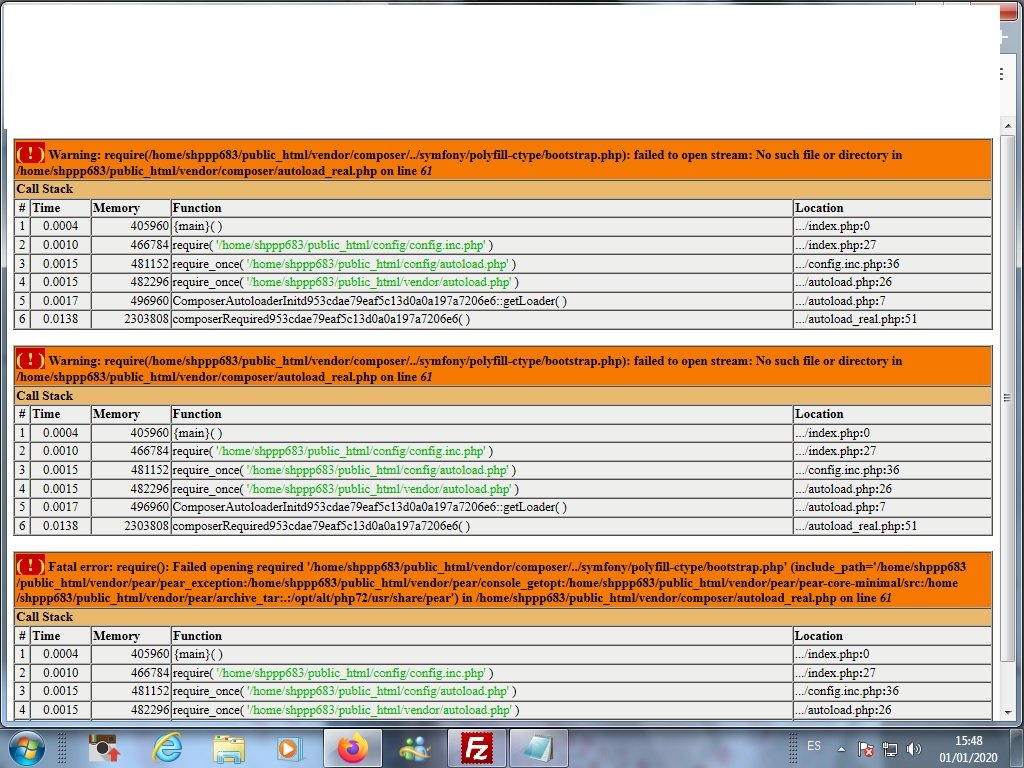
Task: Click '::getLoader( )' function cell in second Warning table
Action: (x=370, y=507)
